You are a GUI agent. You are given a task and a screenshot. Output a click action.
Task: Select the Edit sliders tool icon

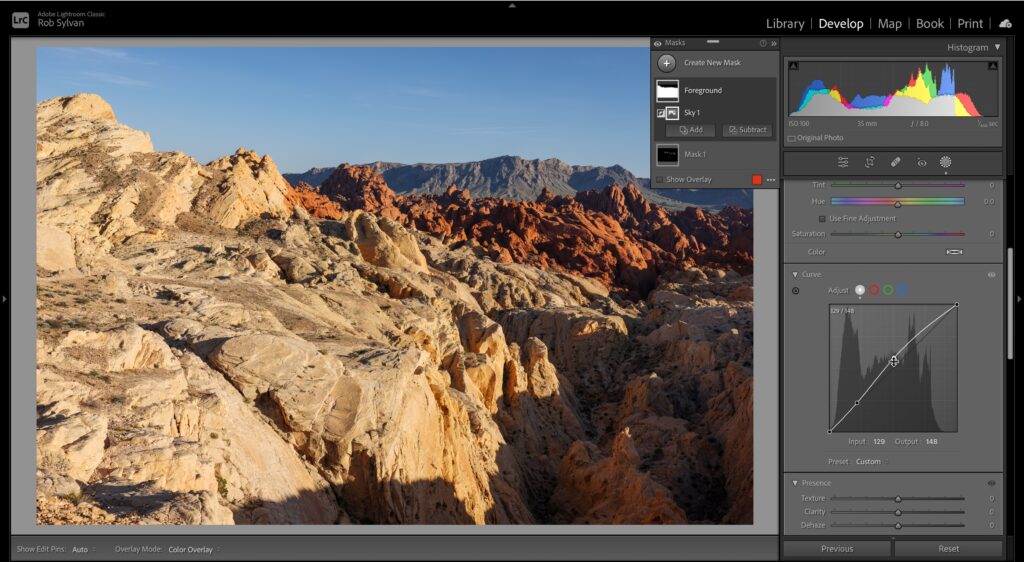pos(843,162)
